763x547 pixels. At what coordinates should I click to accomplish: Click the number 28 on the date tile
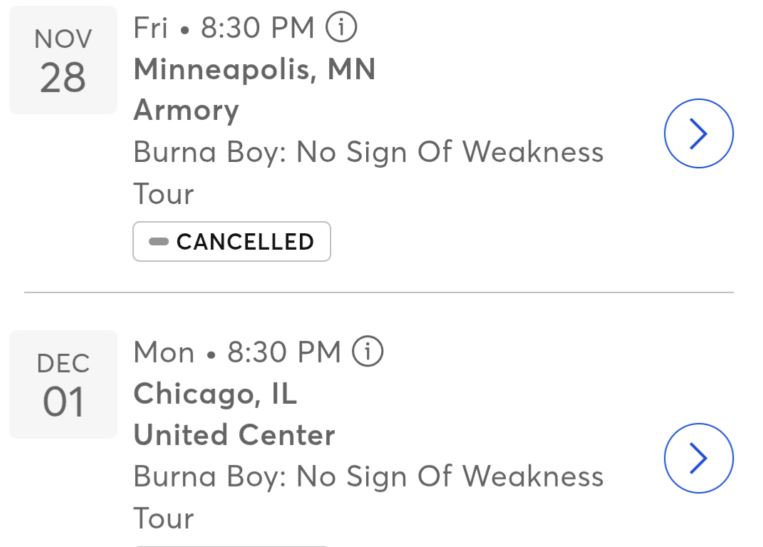63,78
